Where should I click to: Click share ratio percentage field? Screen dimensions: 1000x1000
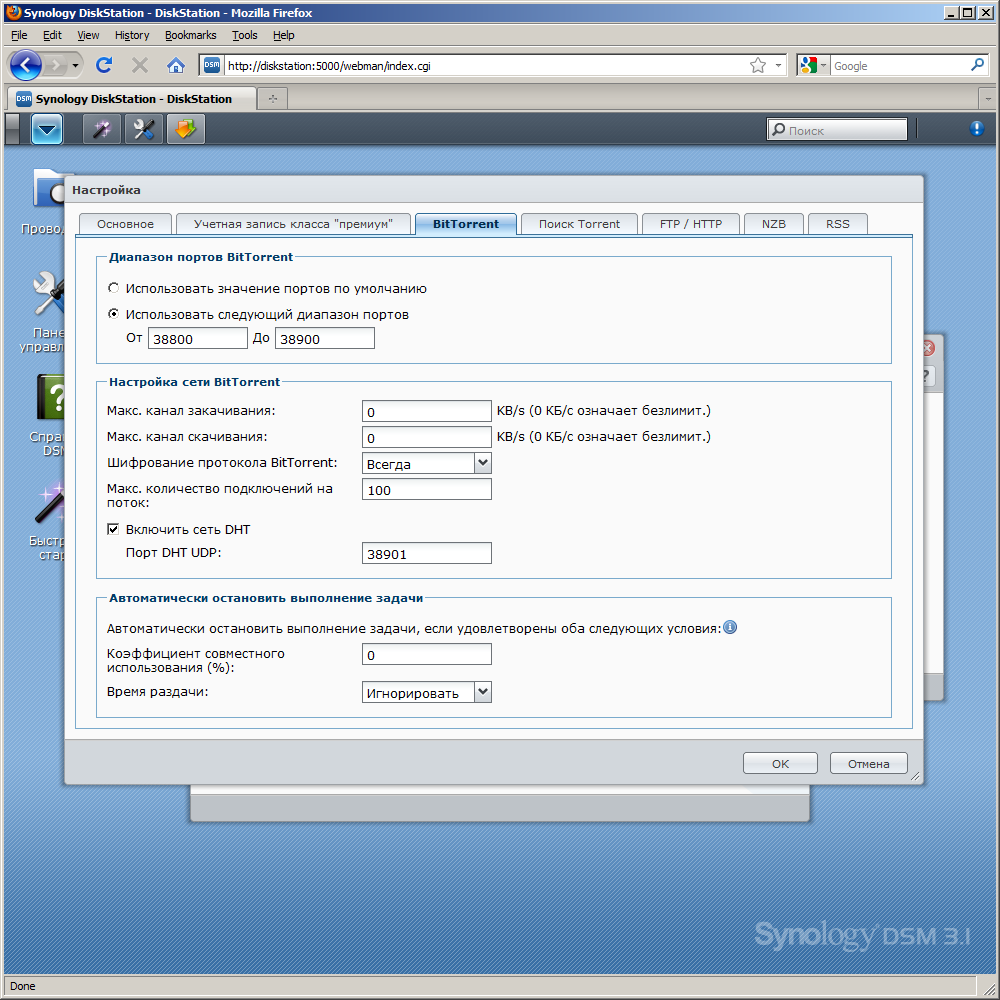click(427, 654)
